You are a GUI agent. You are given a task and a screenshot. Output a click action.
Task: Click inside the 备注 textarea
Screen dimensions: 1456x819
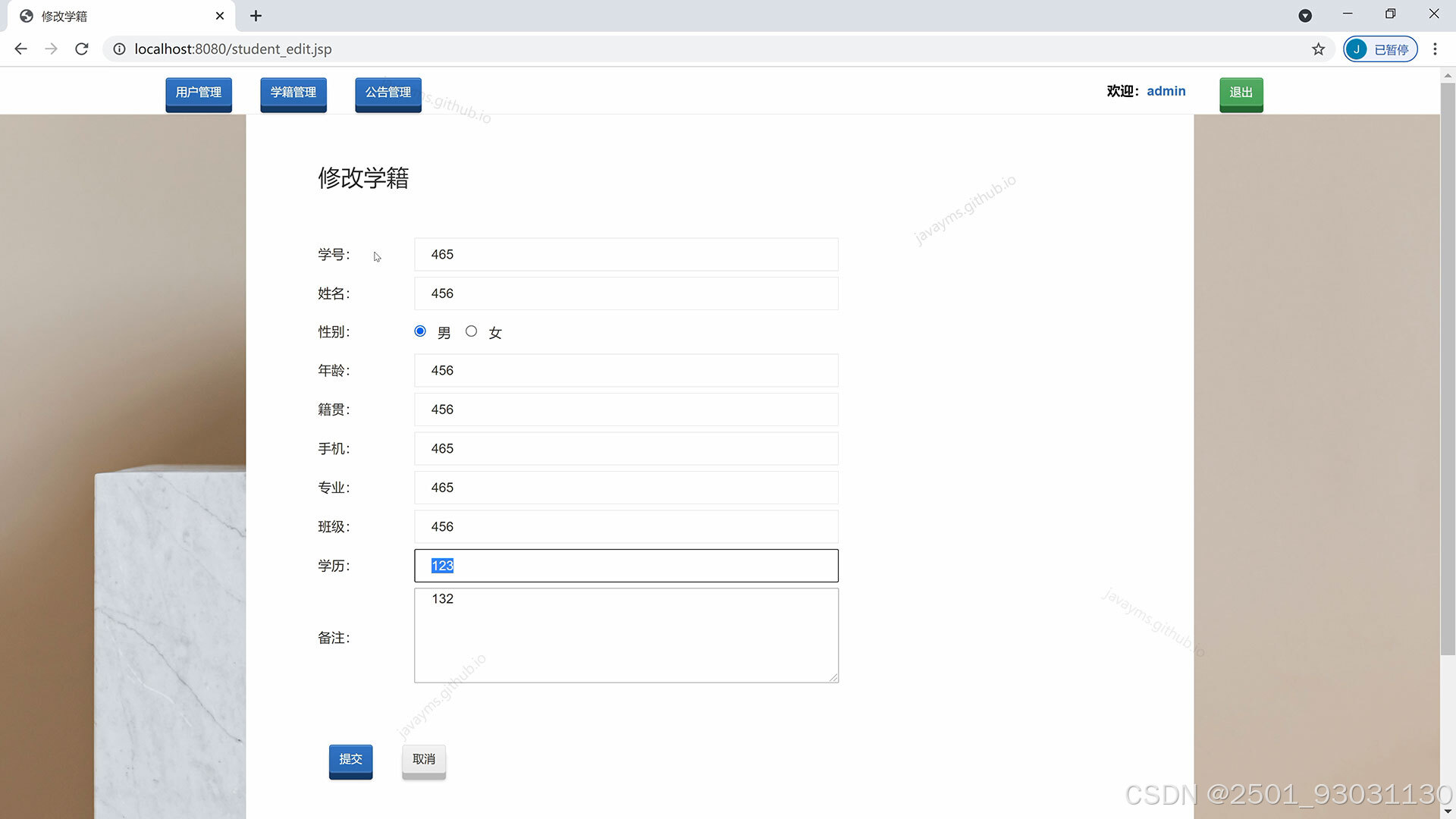[x=626, y=635]
